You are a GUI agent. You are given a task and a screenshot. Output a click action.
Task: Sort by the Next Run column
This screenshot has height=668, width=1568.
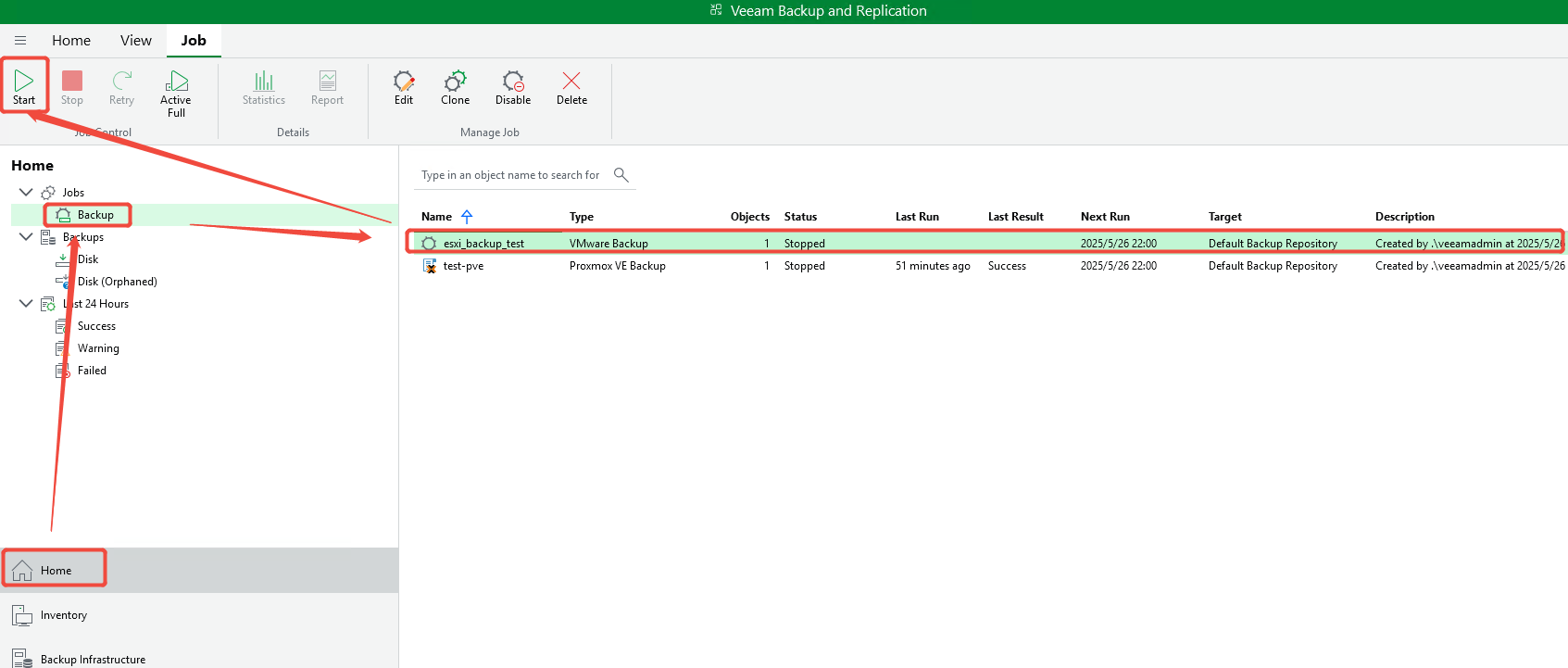pyautogui.click(x=1105, y=217)
